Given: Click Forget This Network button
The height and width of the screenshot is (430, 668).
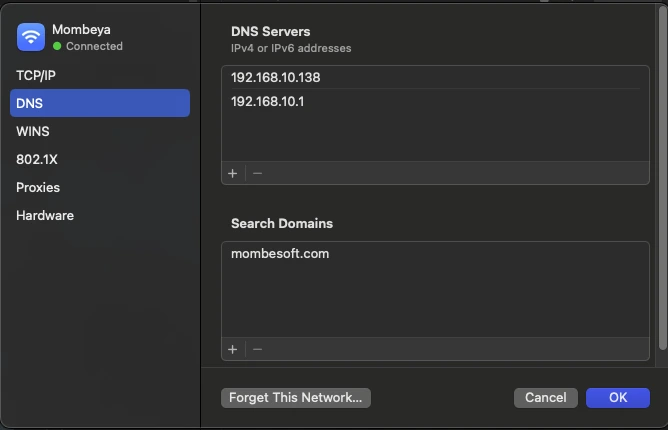Looking at the screenshot, I should (296, 397).
